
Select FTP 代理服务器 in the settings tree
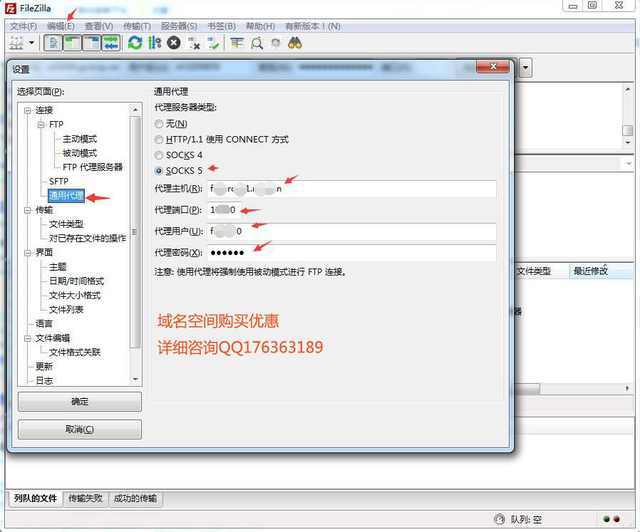93,167
